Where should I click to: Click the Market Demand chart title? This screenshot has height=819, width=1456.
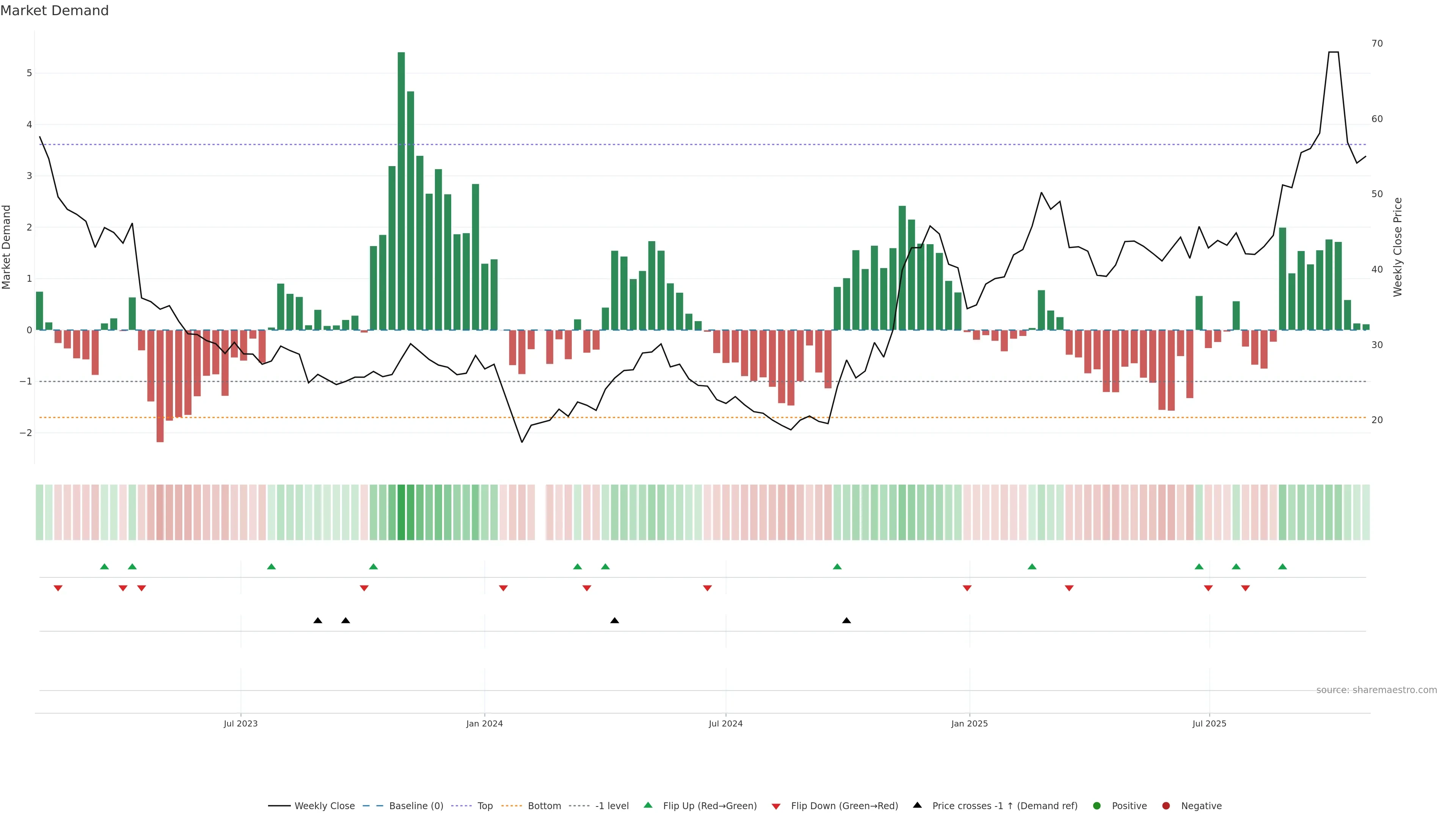54,11
